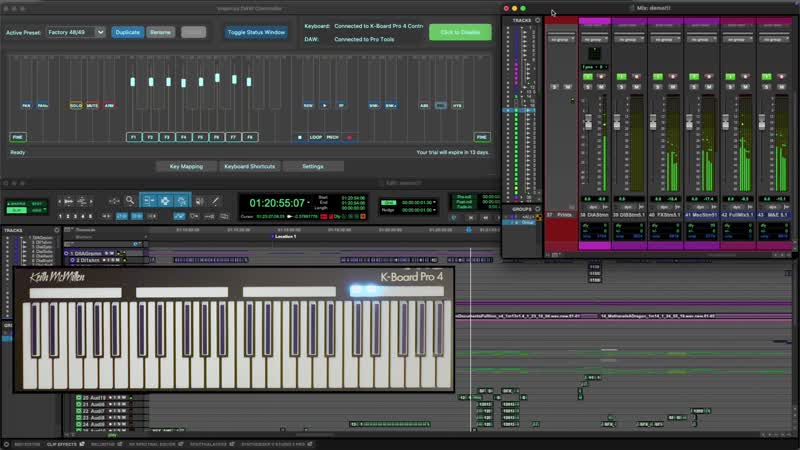The image size is (800, 450).
Task: Click the REW key label in controller
Action: pos(308,106)
